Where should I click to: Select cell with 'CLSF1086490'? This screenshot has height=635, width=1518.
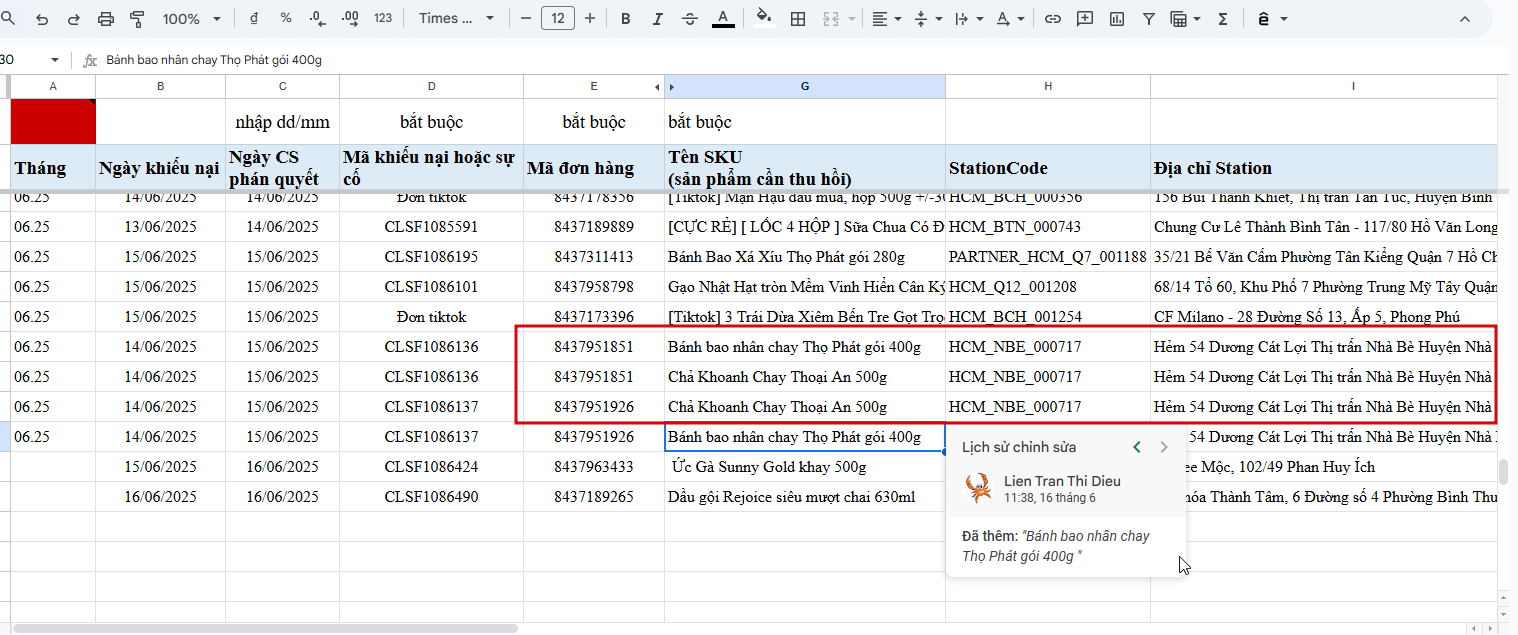[431, 497]
